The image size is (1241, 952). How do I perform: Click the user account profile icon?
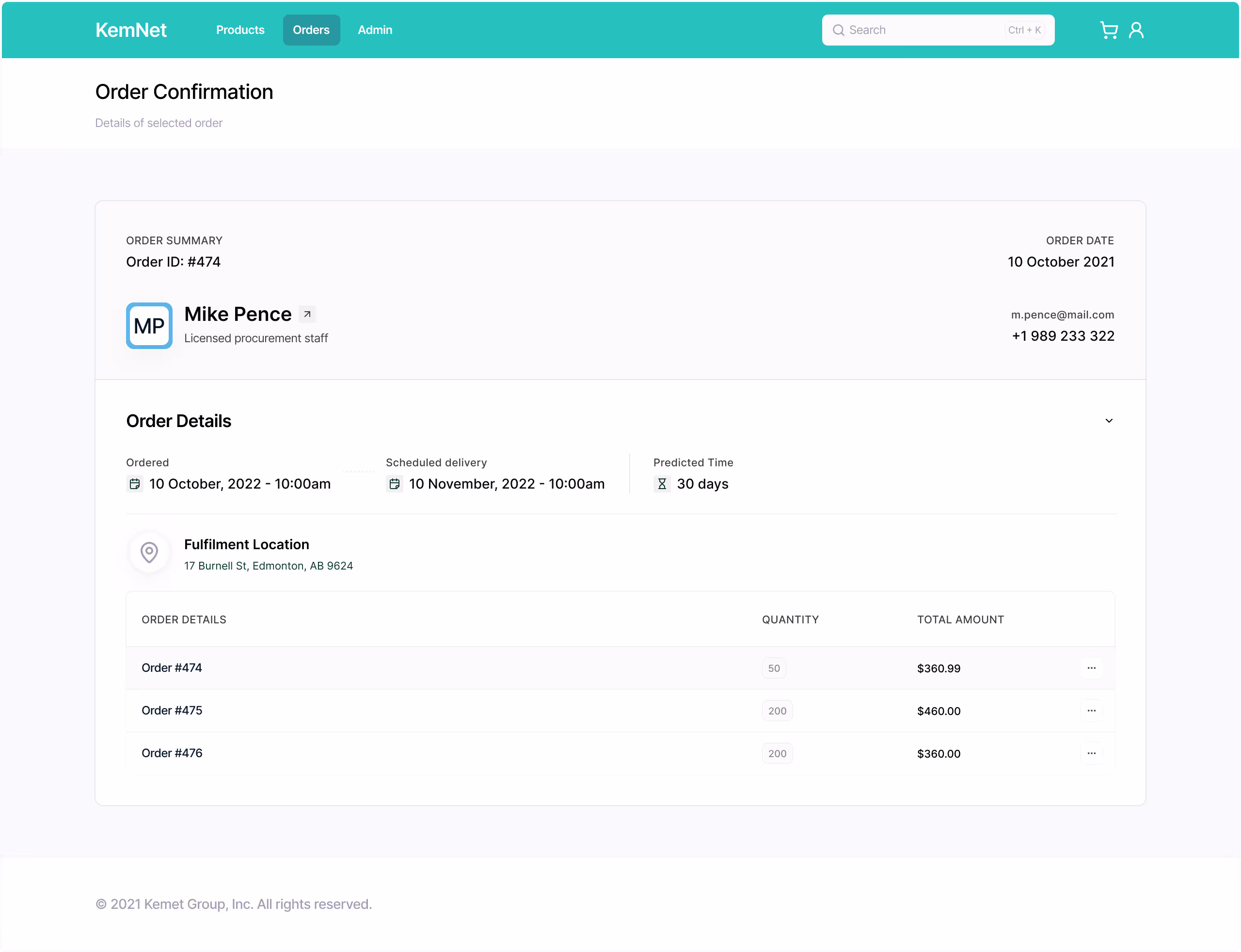click(1136, 30)
